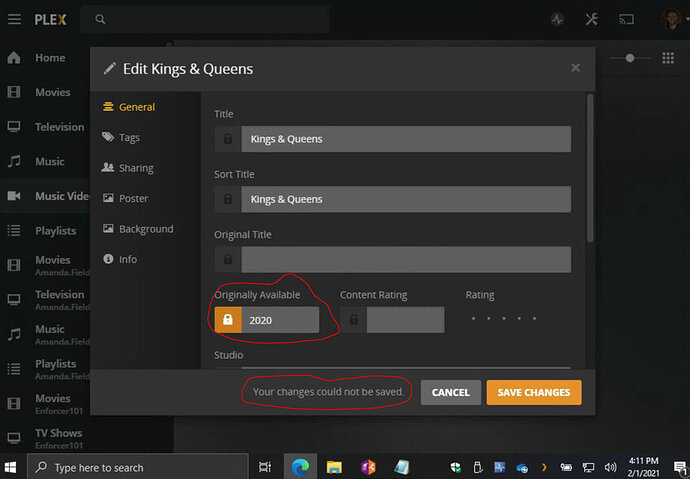The height and width of the screenshot is (479, 690).
Task: Open the Music Videos library
Action: tap(43, 196)
